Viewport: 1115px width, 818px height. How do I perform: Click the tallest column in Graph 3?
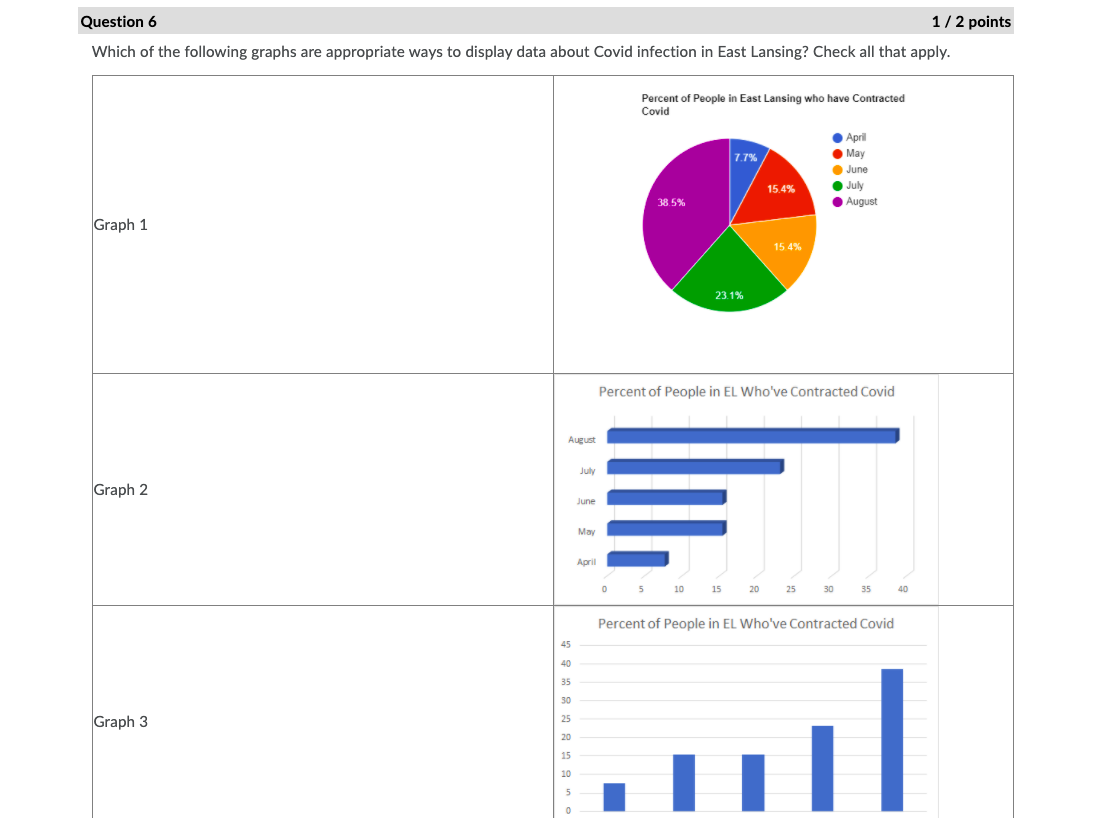[892, 740]
